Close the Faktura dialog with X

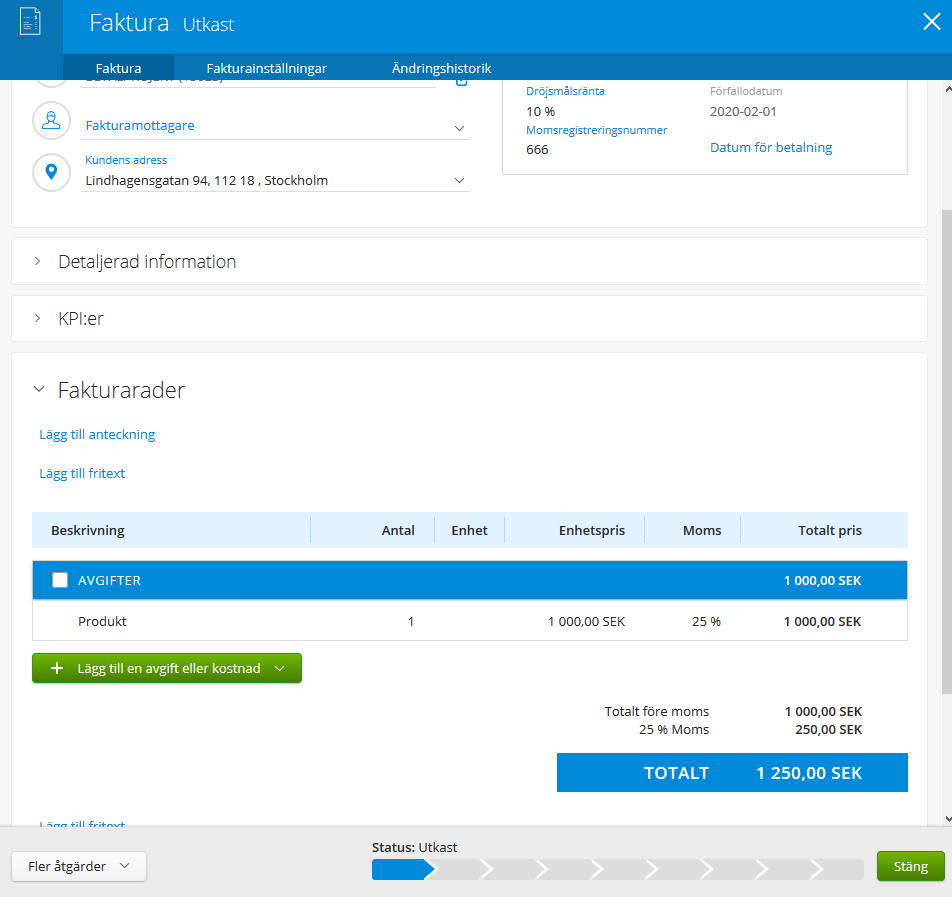click(x=931, y=22)
